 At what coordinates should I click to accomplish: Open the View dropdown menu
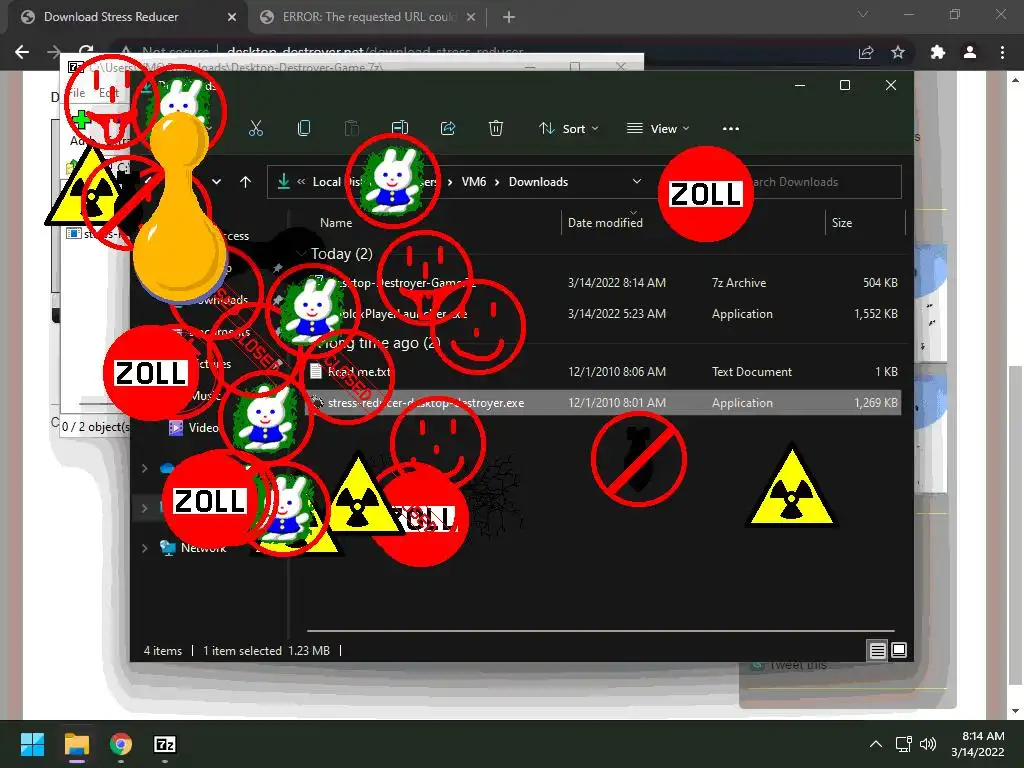point(658,129)
